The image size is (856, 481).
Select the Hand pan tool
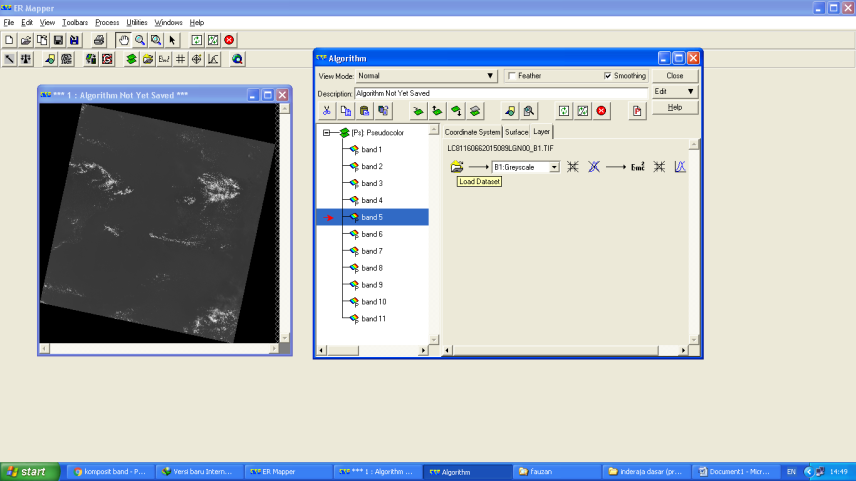(x=124, y=40)
